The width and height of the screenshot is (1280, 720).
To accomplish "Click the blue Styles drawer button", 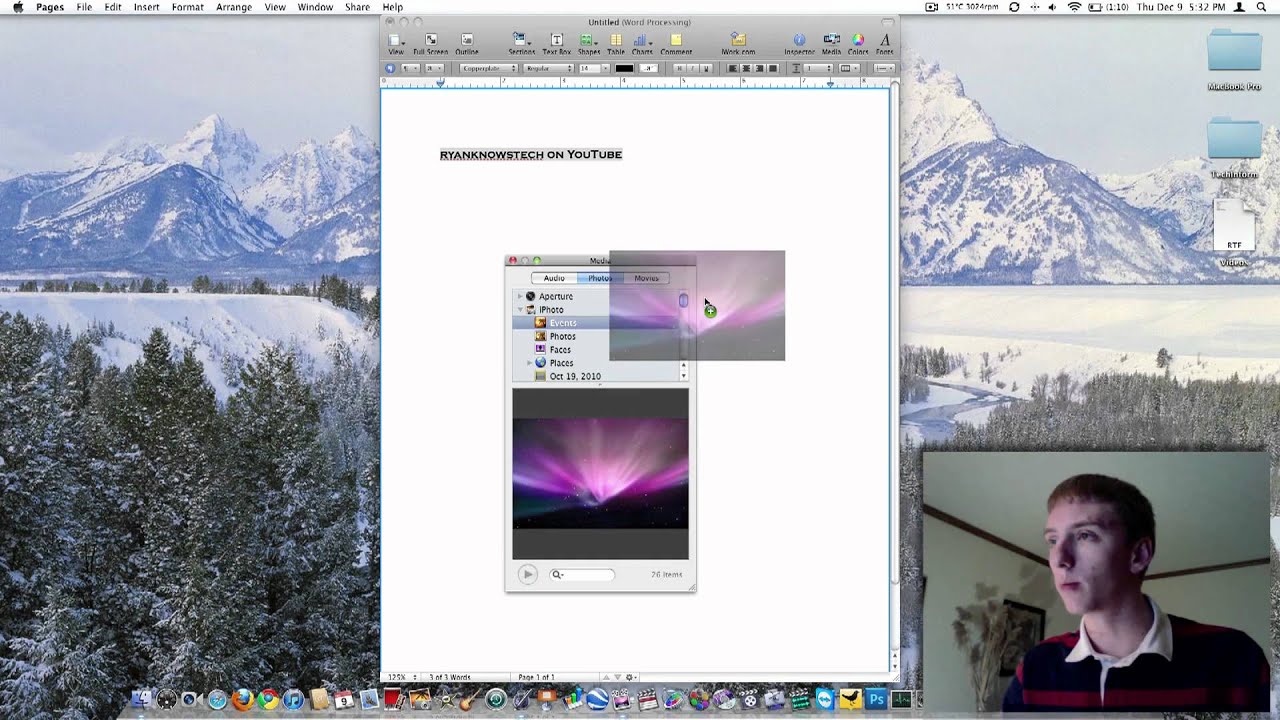I will point(389,68).
